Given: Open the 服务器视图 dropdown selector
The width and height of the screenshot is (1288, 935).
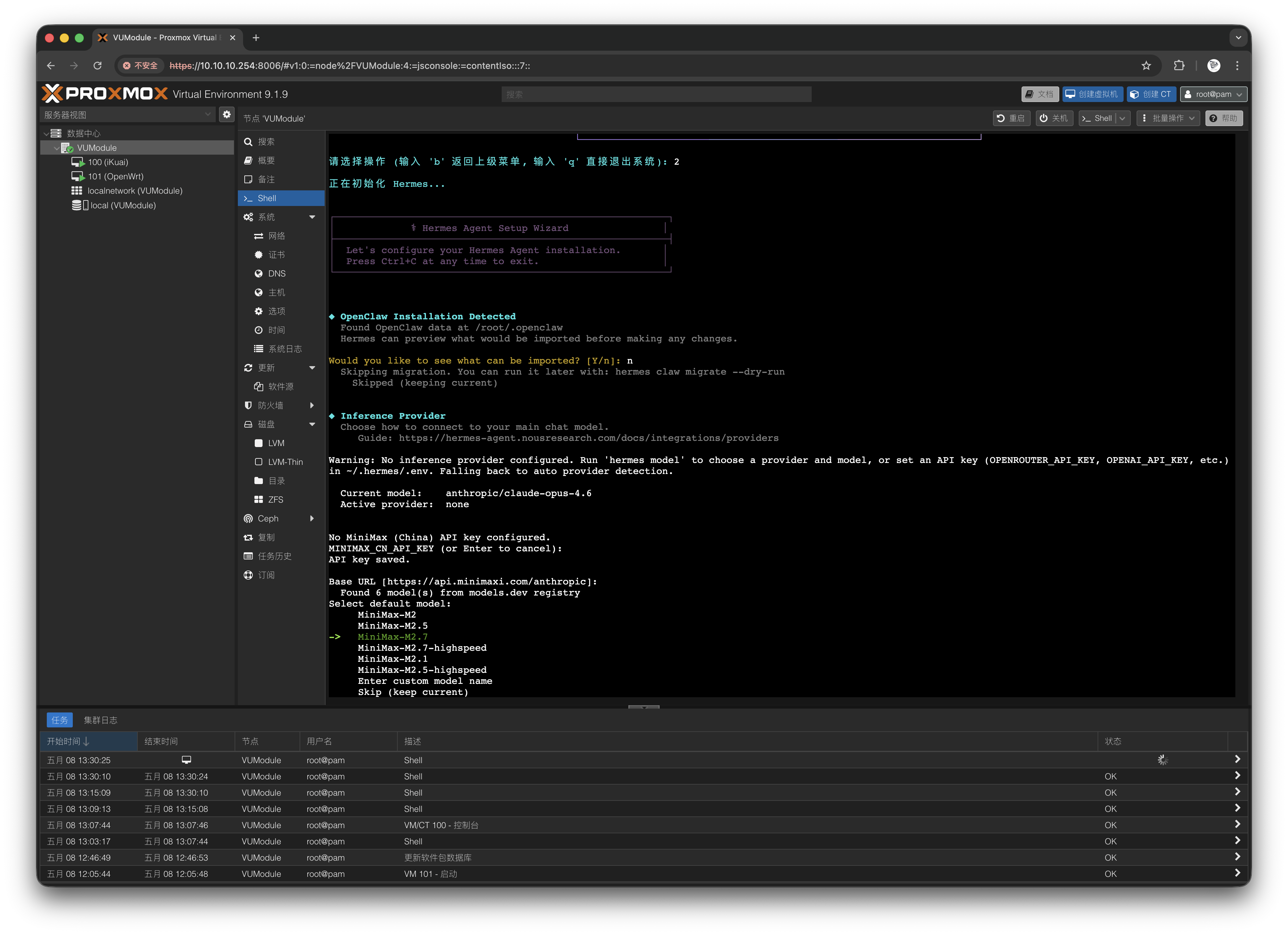Looking at the screenshot, I should [127, 115].
